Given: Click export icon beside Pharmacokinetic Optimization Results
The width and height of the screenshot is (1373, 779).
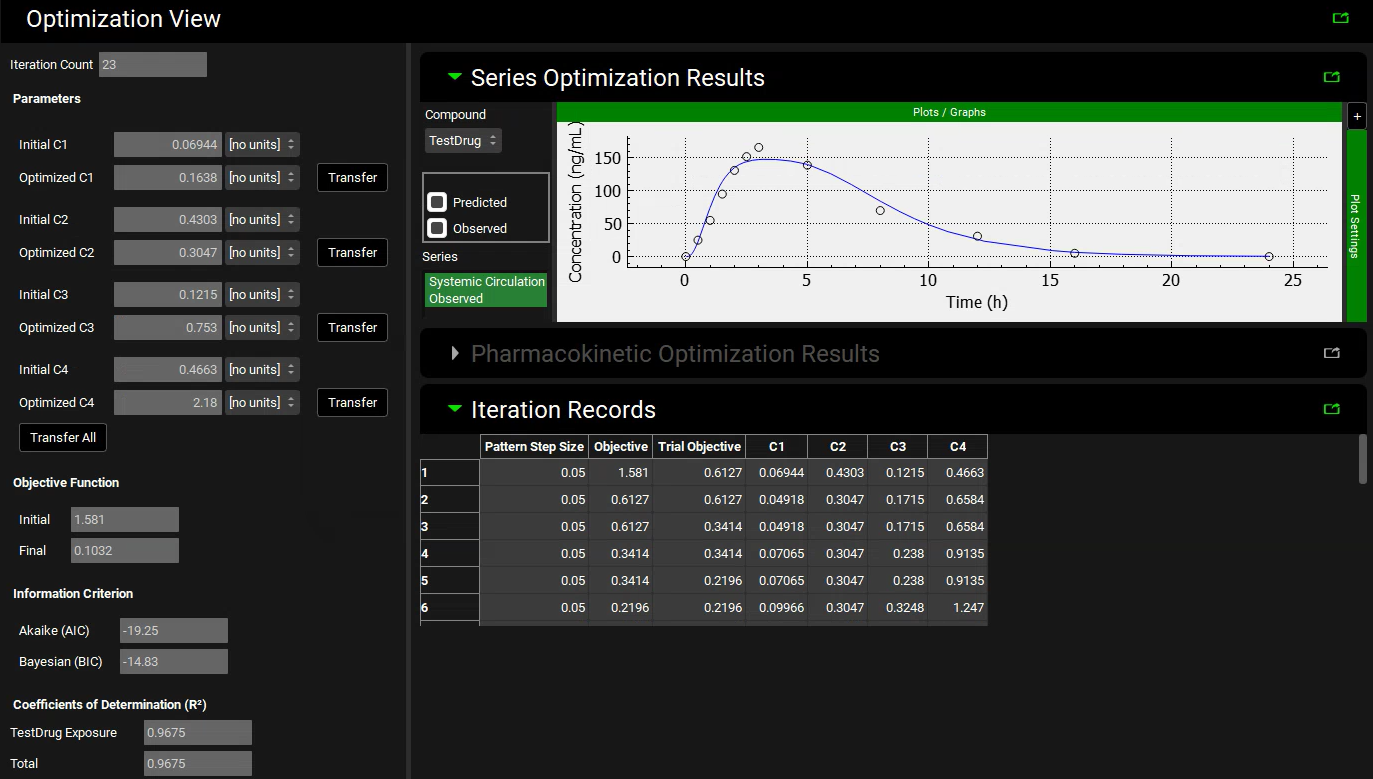Looking at the screenshot, I should point(1331,353).
